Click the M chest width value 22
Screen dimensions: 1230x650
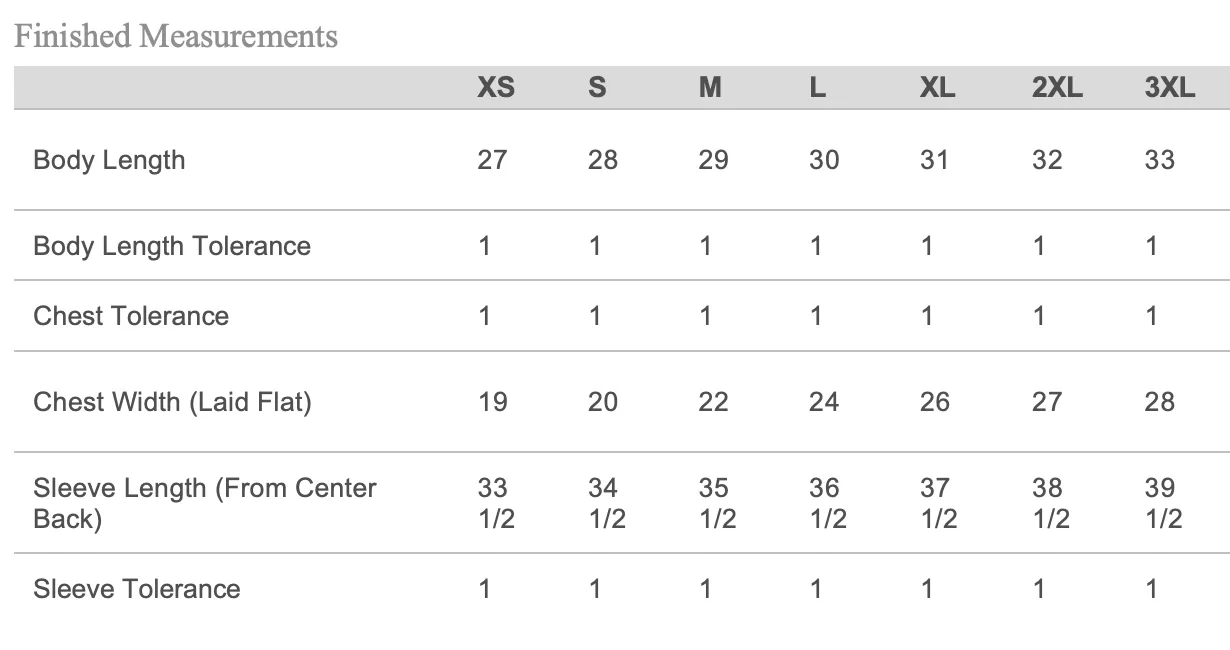[x=713, y=402]
